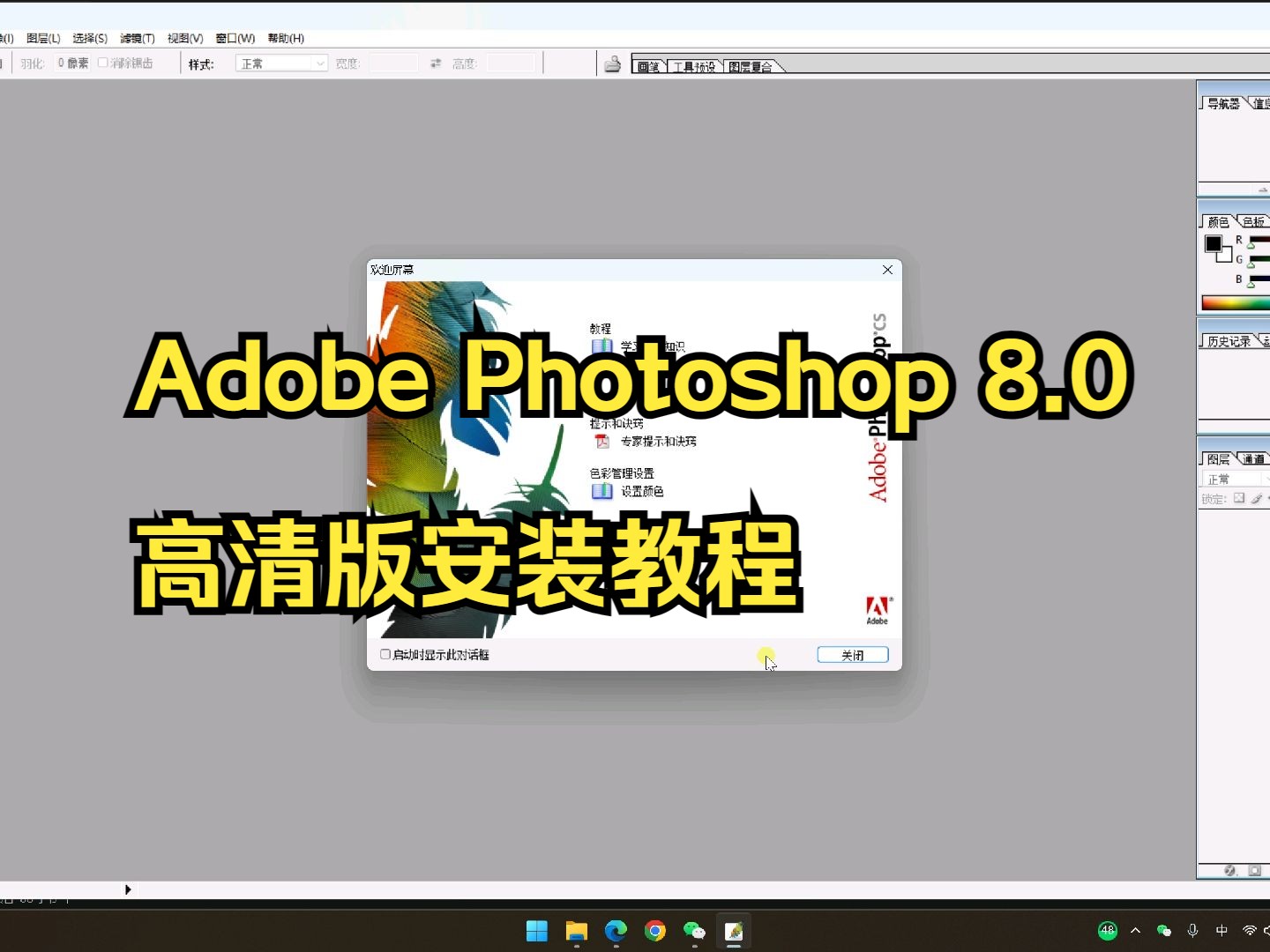Open the 滤镜 menu
This screenshot has width=1270, height=952.
(137, 38)
